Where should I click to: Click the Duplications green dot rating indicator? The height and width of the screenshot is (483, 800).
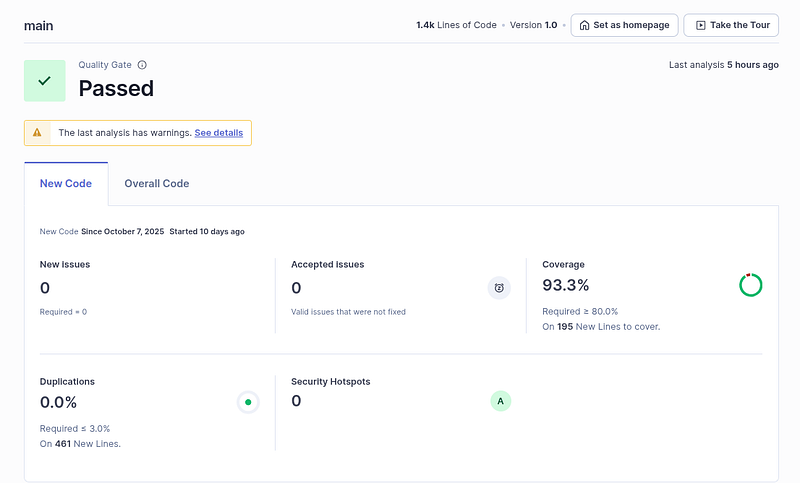[x=248, y=402]
